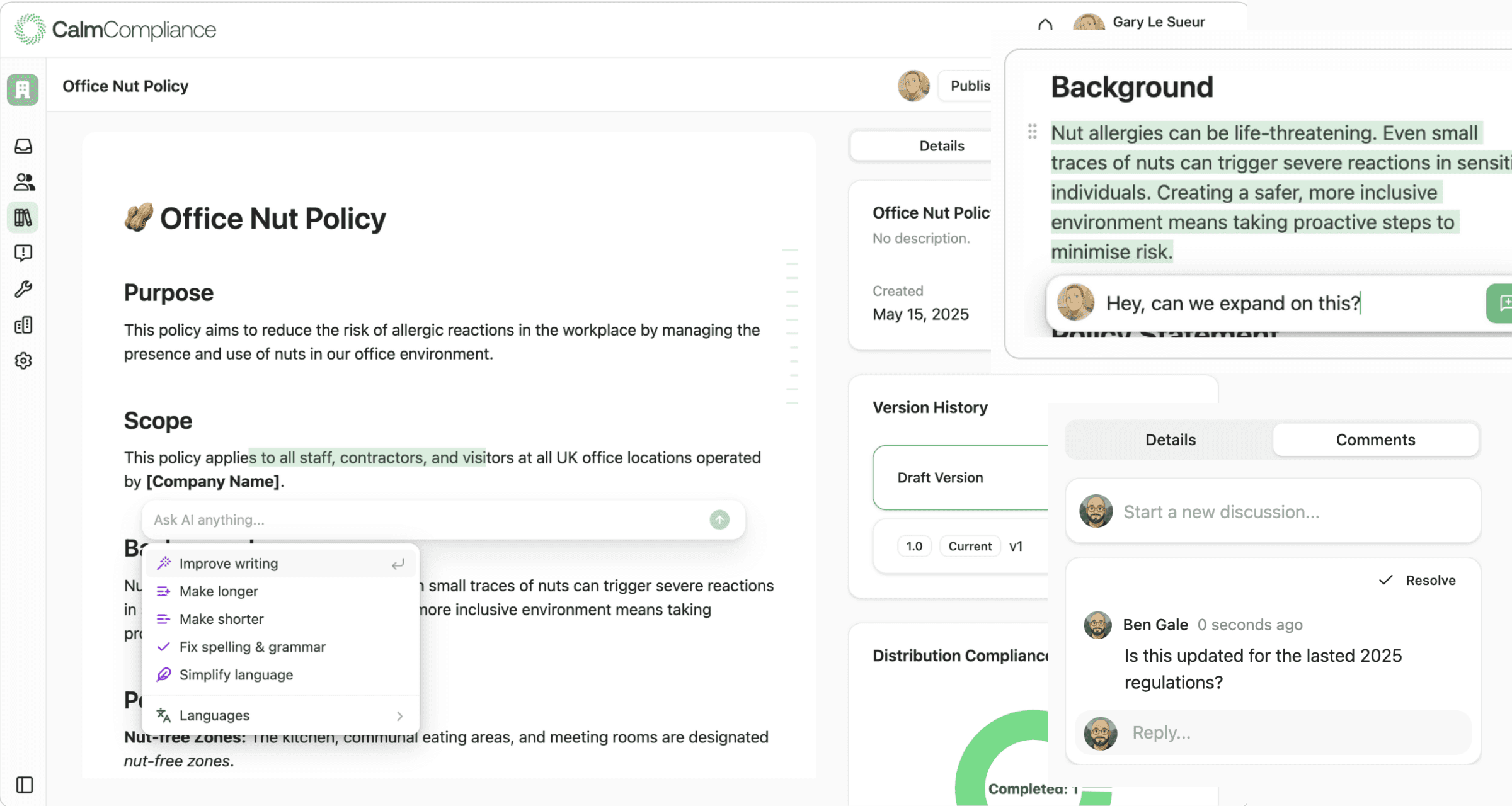Open the People section from the sidebar
The width and height of the screenshot is (1512, 806).
[x=23, y=181]
